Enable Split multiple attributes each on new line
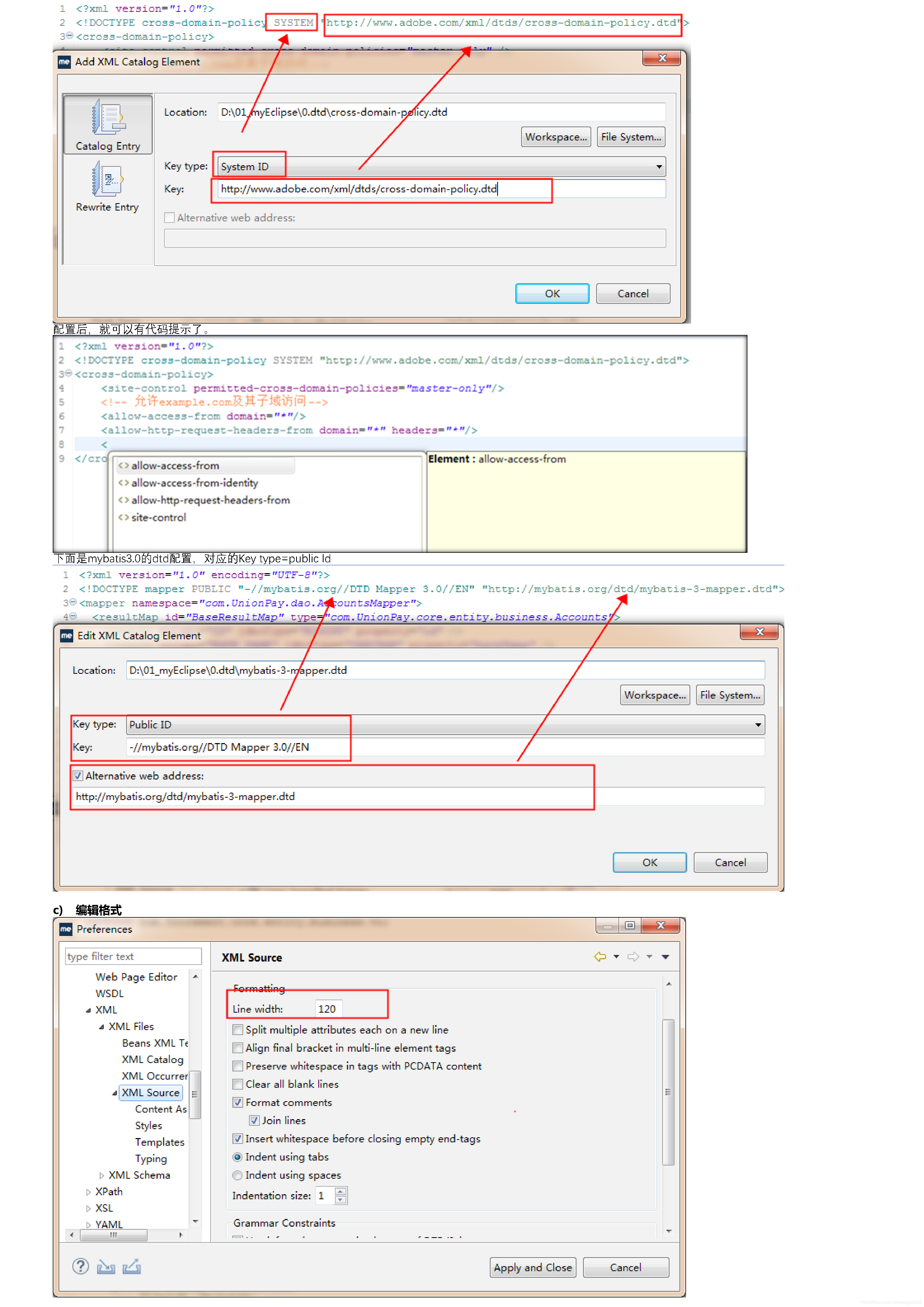The image size is (924, 1307). pos(238,1030)
